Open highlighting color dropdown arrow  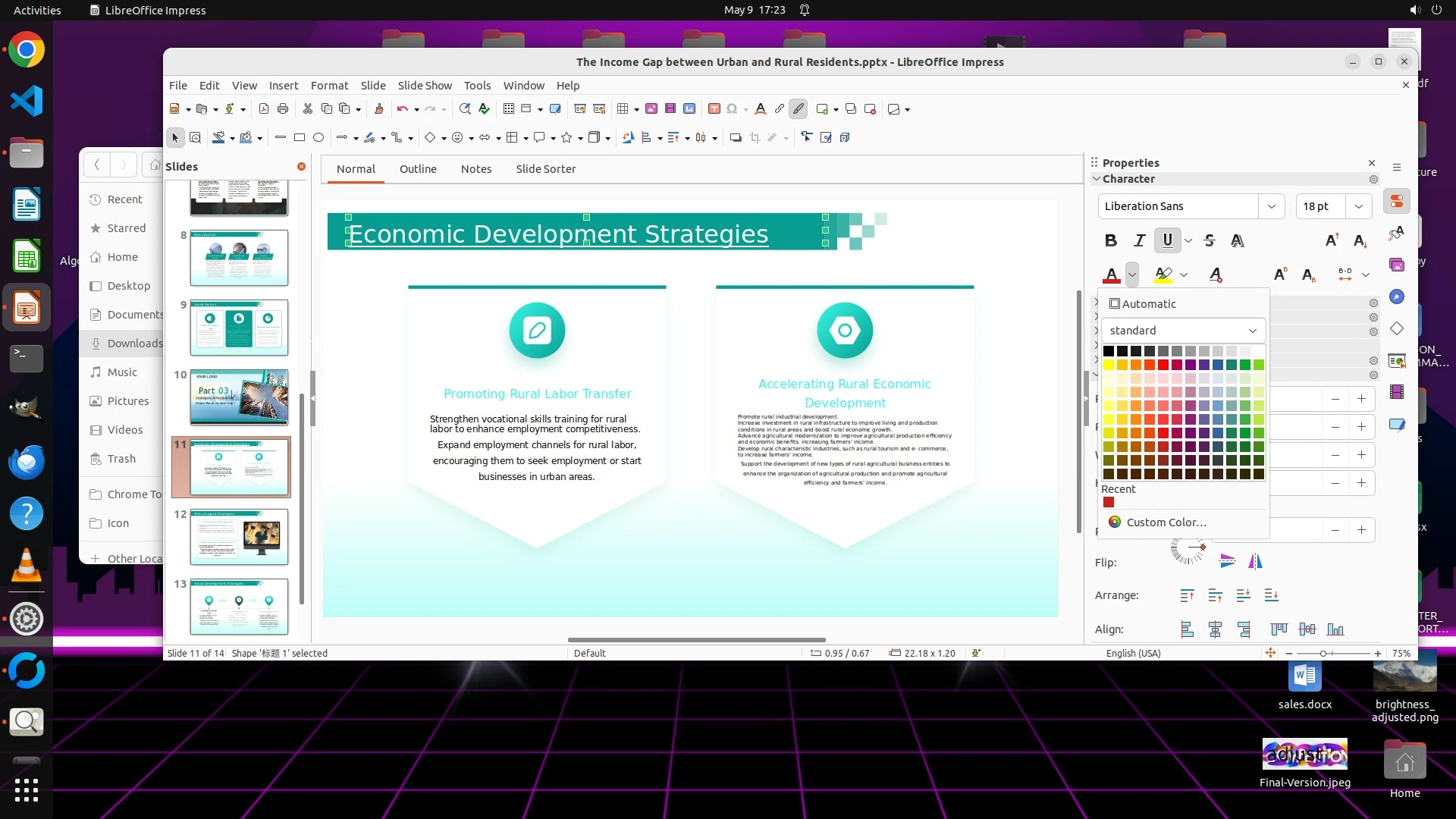(1184, 275)
